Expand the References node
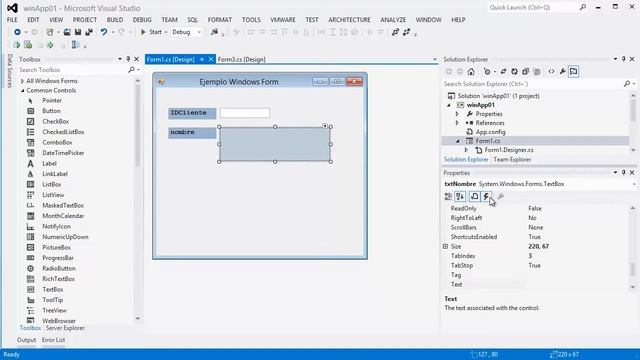This screenshot has width=640, height=360. [x=457, y=123]
